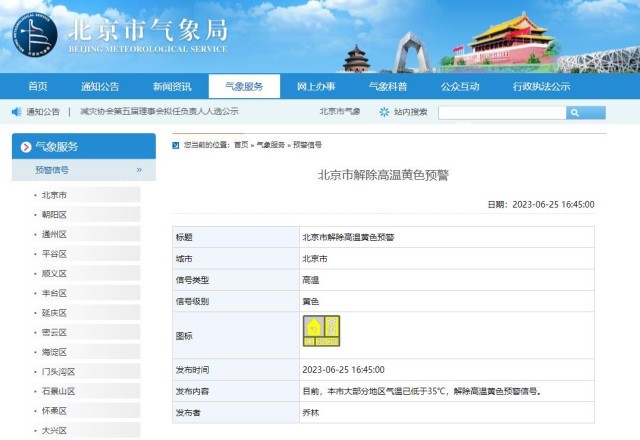Viewport: 640px width, 440px height.
Task: Click 首页 in the breadcrumb path
Action: 241,145
